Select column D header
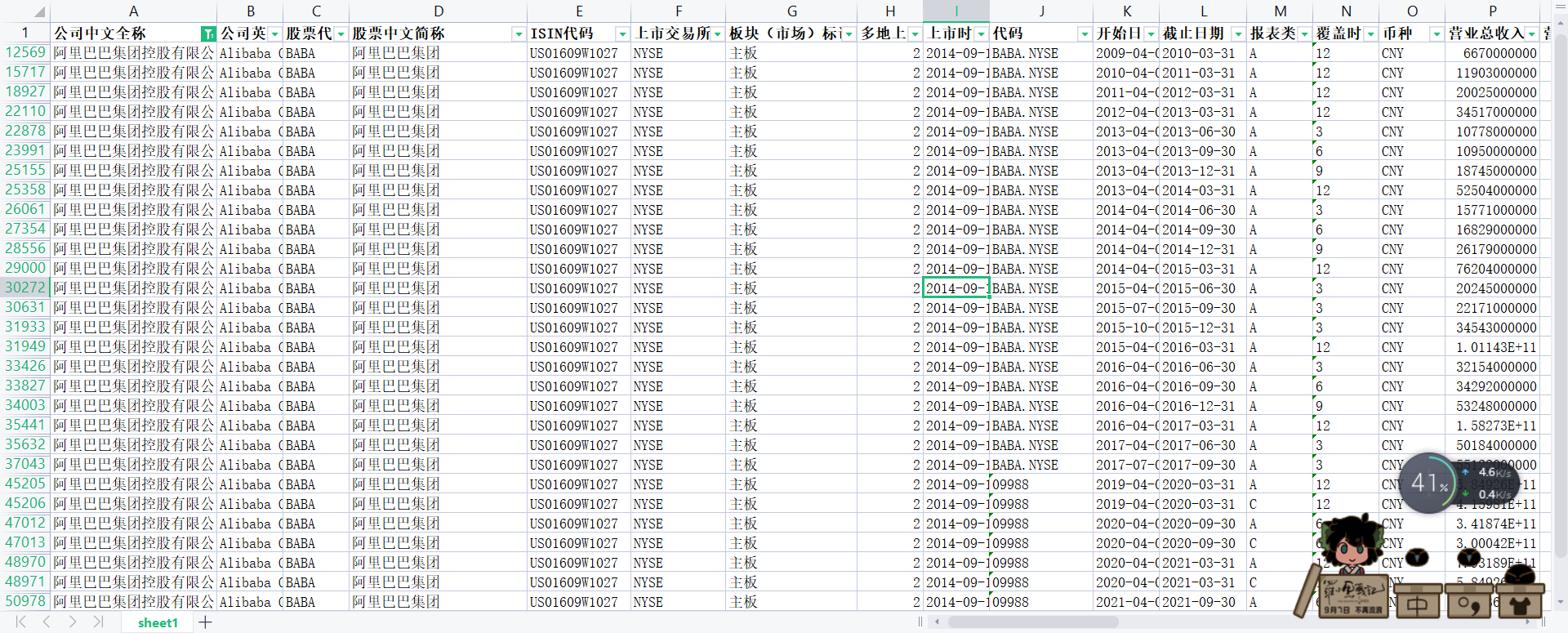Screen dimensions: 1568x633 439,11
